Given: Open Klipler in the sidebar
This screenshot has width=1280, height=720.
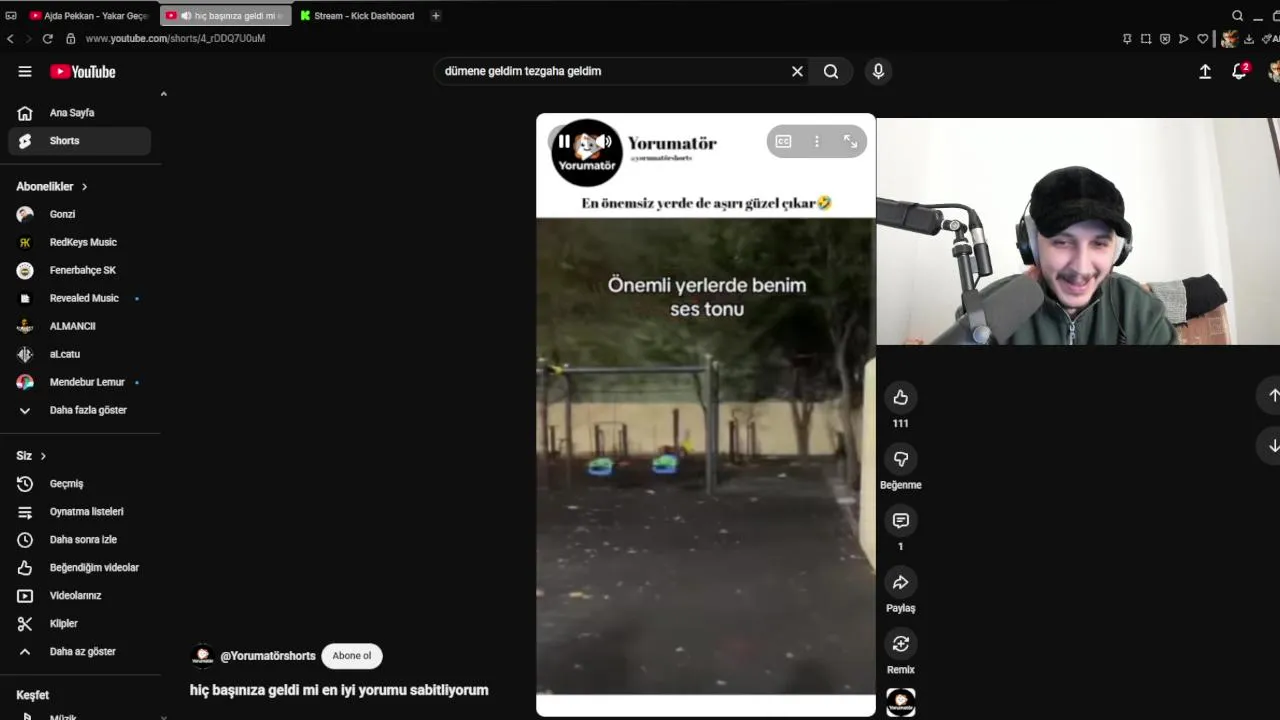Looking at the screenshot, I should click(80, 624).
